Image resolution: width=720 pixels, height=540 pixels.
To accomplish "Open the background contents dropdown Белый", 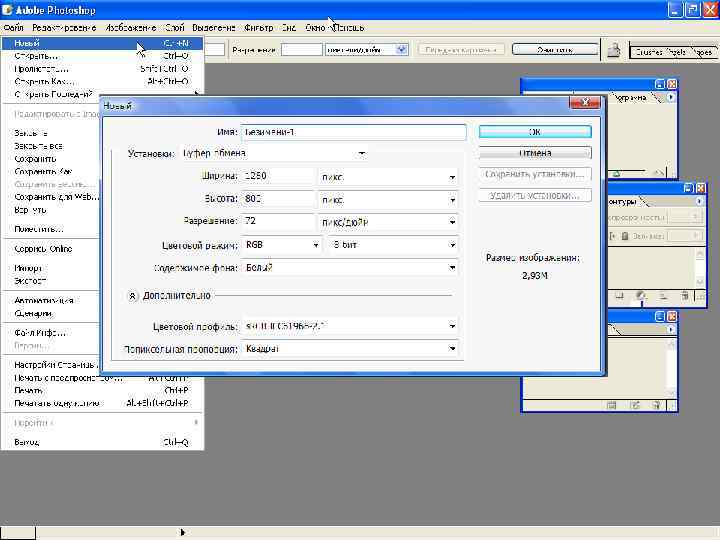I will point(452,268).
